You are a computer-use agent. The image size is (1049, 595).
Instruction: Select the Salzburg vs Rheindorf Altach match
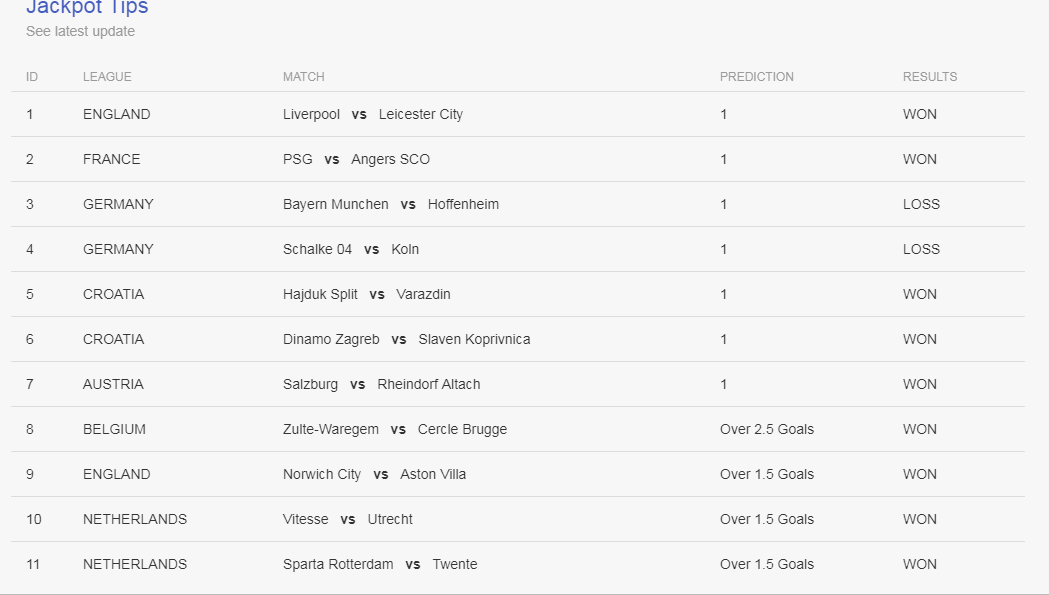[x=381, y=384]
